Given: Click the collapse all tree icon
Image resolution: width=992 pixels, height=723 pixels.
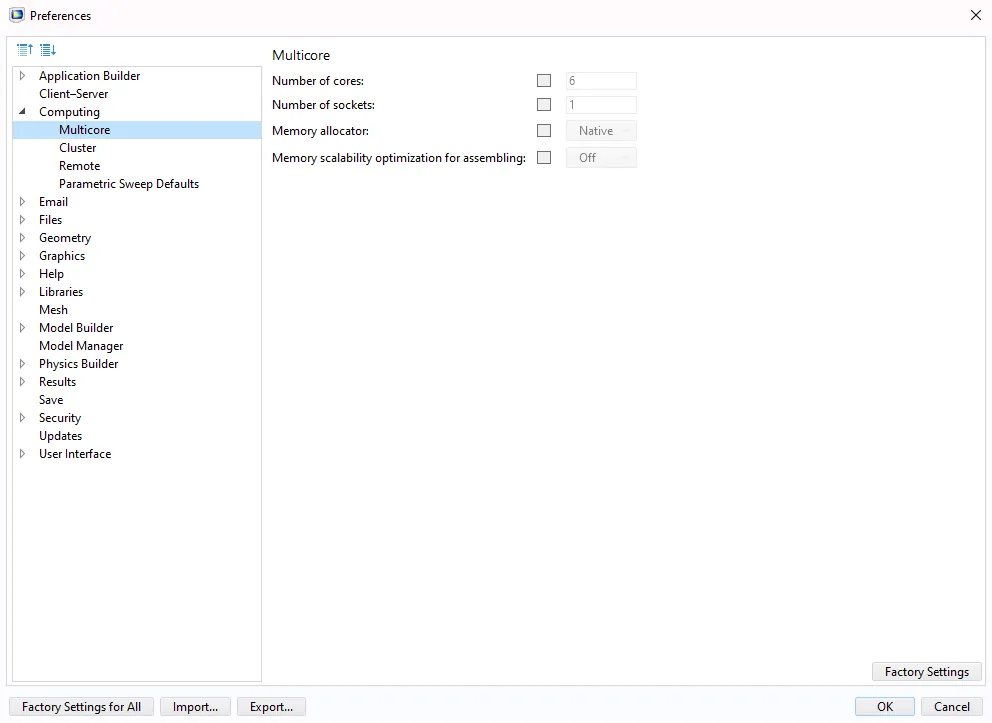Looking at the screenshot, I should click(x=25, y=50).
